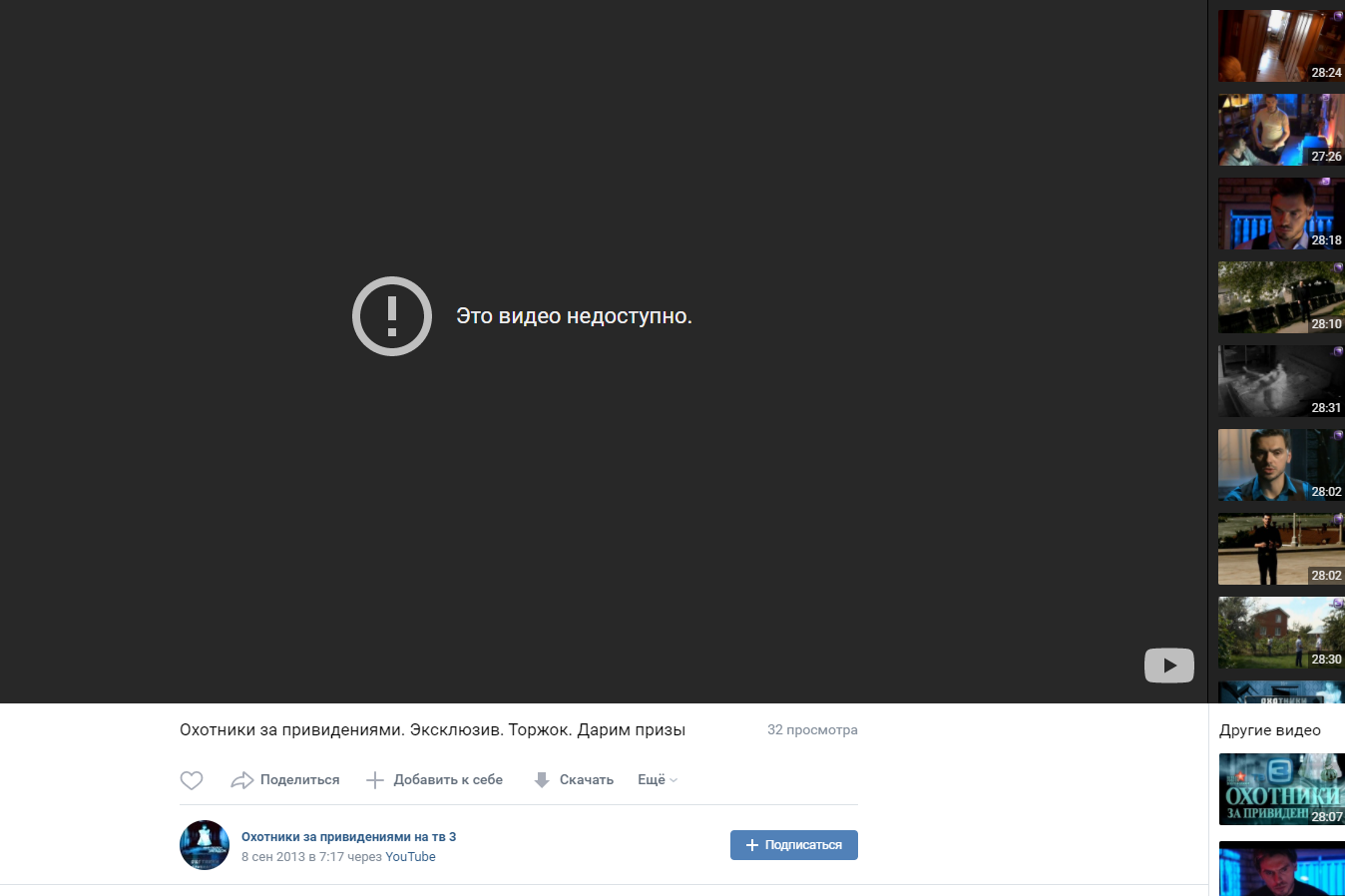Open the channel avatar of Охотники за привидениями
The width and height of the screenshot is (1345, 896).
click(x=204, y=845)
